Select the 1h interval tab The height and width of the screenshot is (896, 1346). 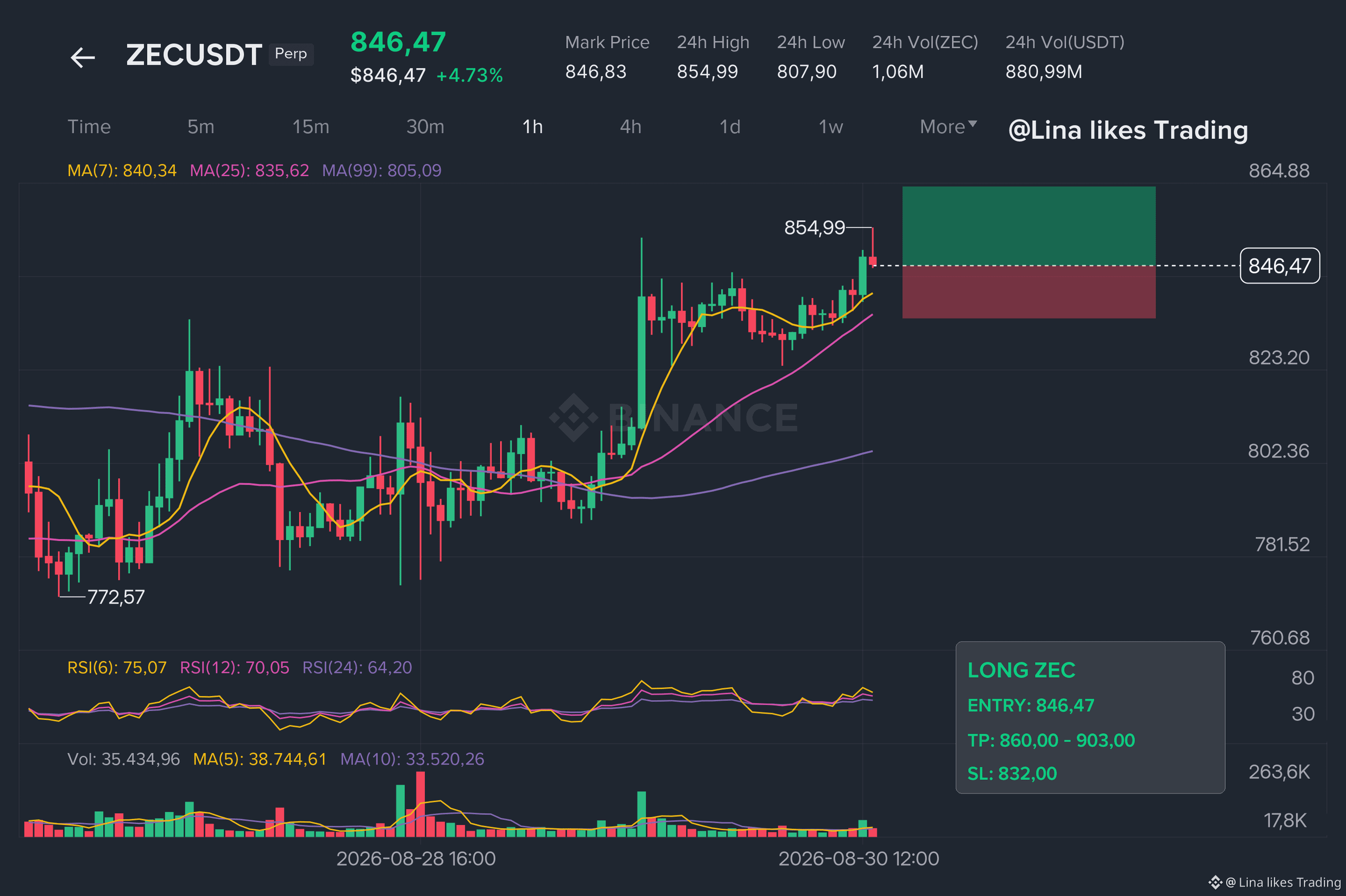(x=533, y=127)
